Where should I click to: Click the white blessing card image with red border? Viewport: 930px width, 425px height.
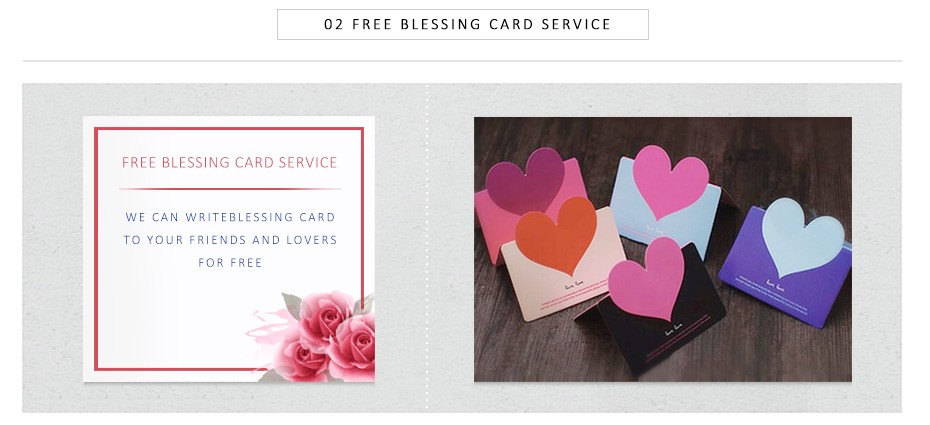pyautogui.click(x=229, y=249)
